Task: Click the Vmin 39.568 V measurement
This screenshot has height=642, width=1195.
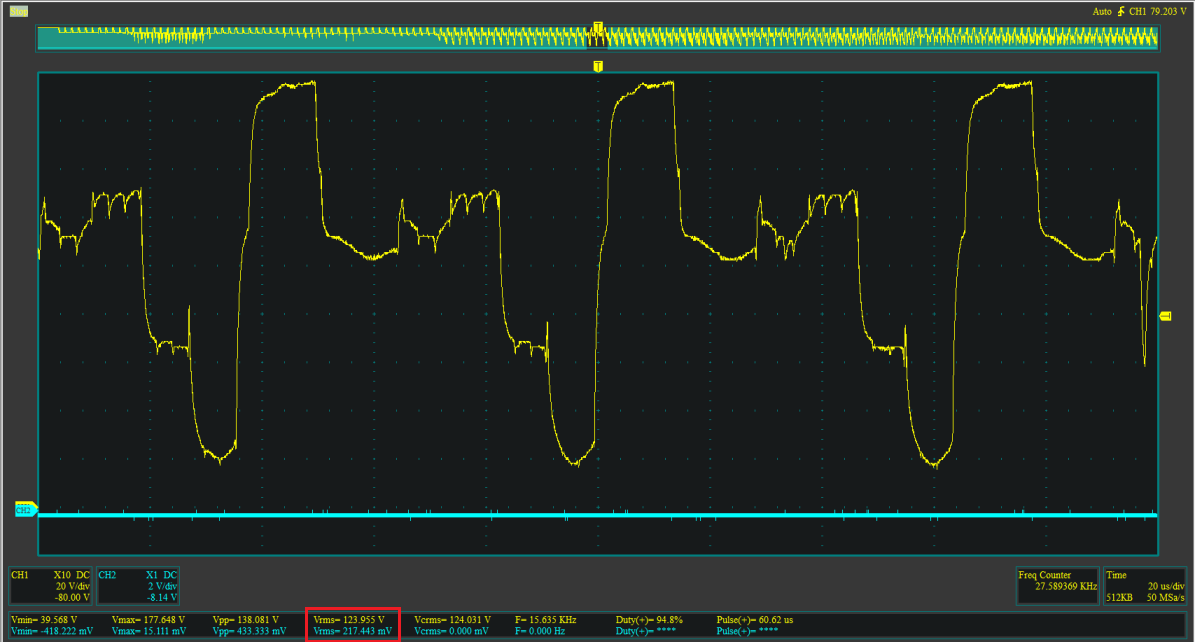Action: click(44, 619)
